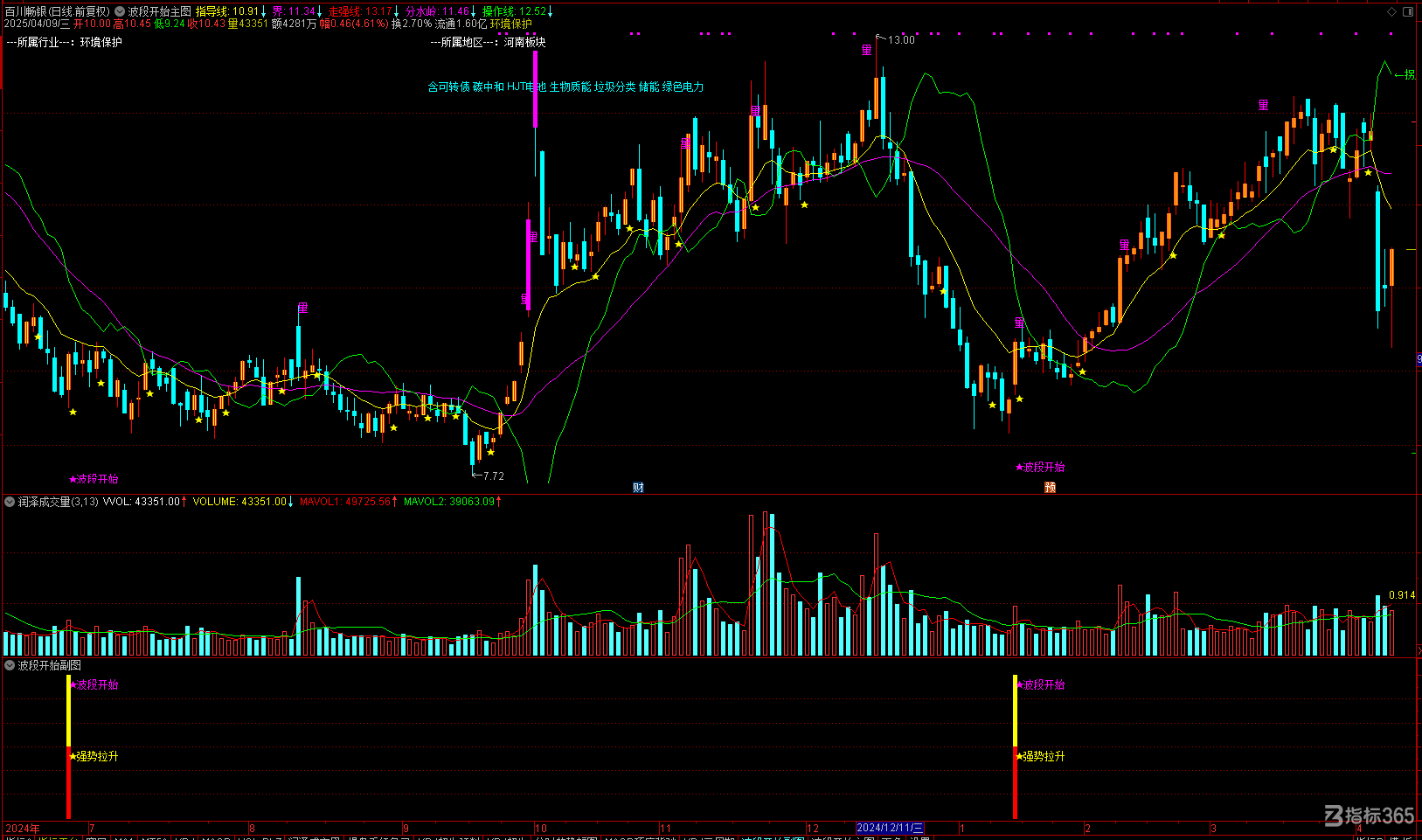Click the 幅0.46(4.61%) change value

(353, 24)
